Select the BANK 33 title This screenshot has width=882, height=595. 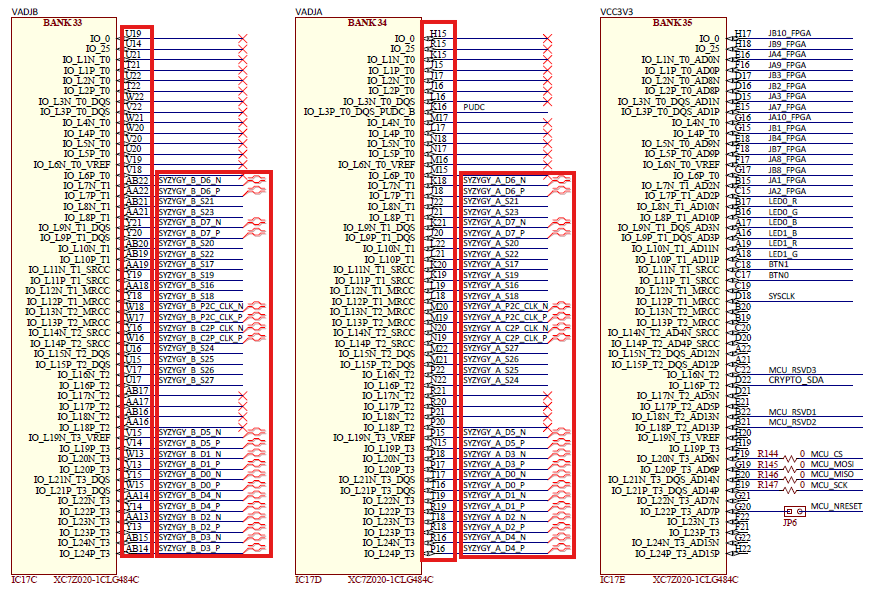point(62,23)
